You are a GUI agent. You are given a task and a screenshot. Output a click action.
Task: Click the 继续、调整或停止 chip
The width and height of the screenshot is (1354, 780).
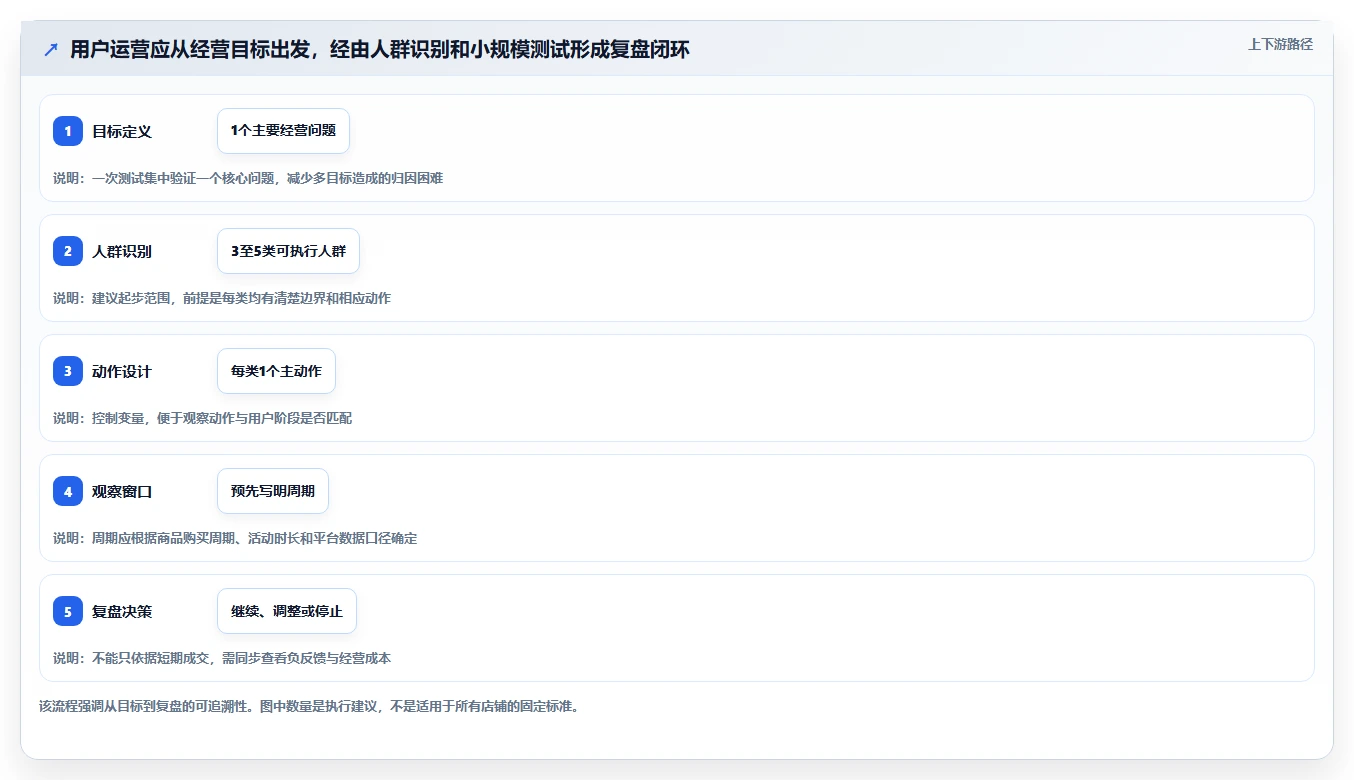(287, 611)
